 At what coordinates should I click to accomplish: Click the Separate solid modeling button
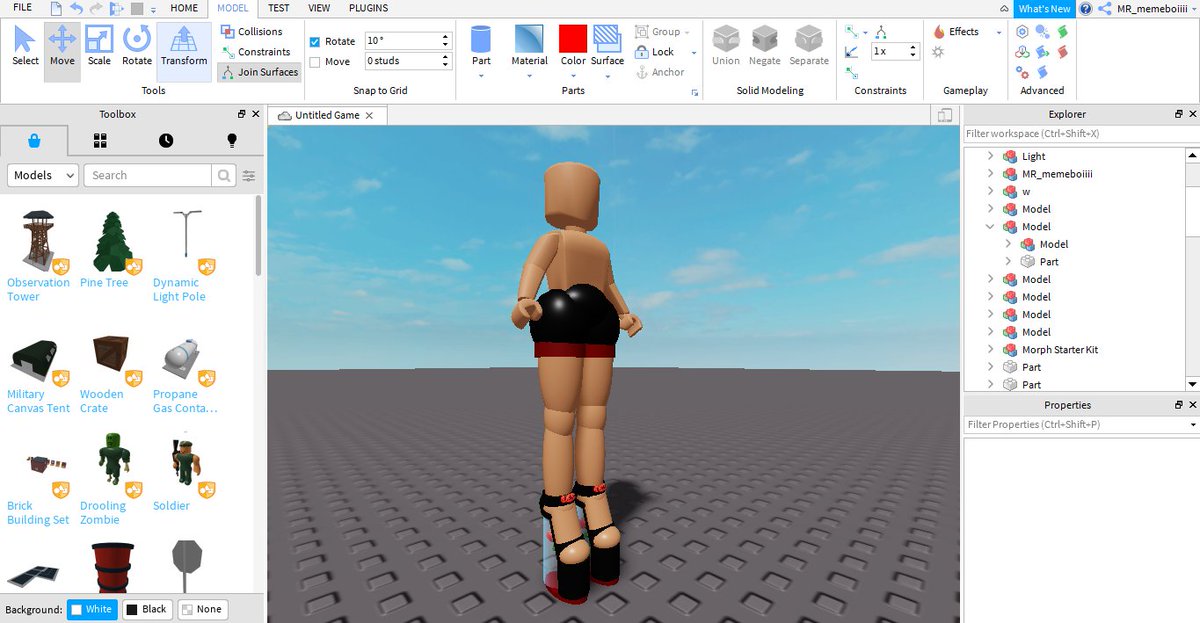click(x=809, y=46)
